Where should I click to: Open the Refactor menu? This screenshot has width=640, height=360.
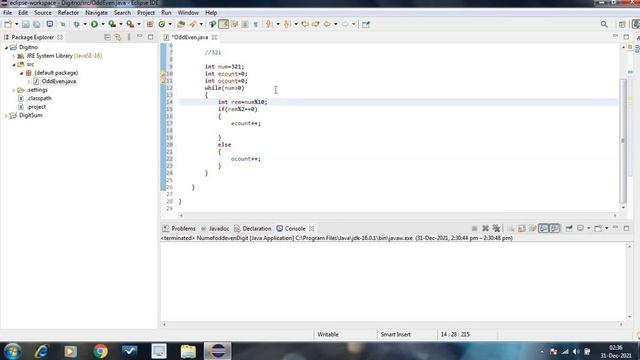point(68,13)
